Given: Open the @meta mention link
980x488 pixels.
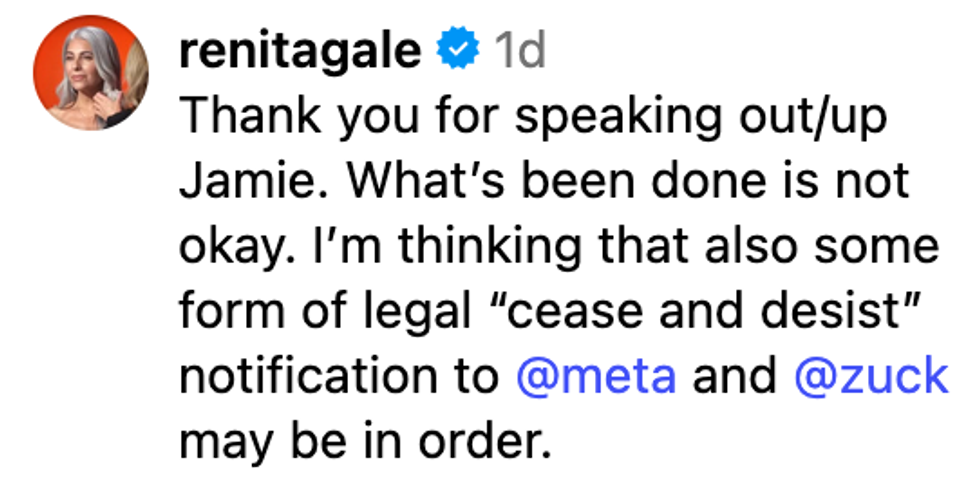Looking at the screenshot, I should point(596,376).
